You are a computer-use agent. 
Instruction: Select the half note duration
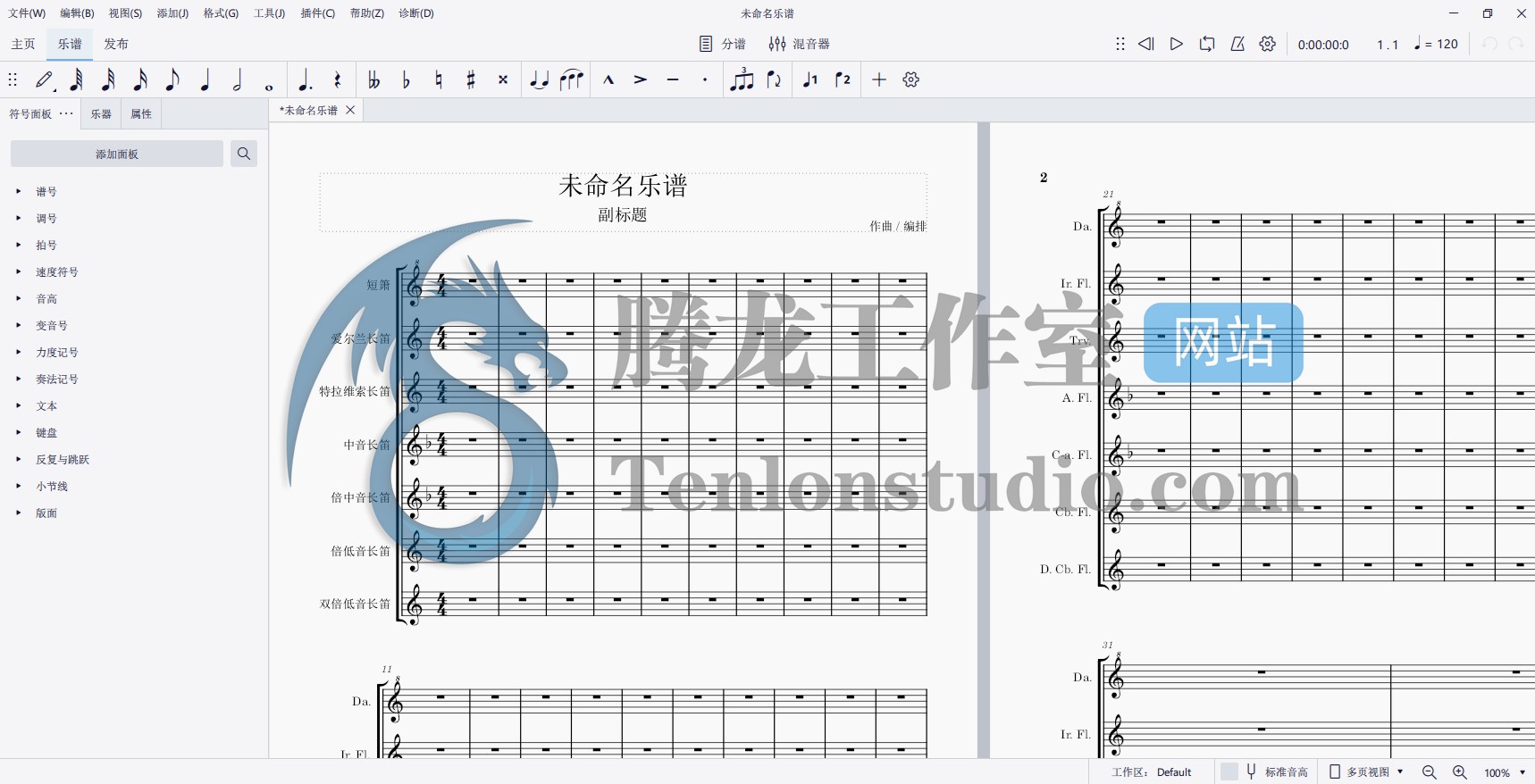point(238,80)
